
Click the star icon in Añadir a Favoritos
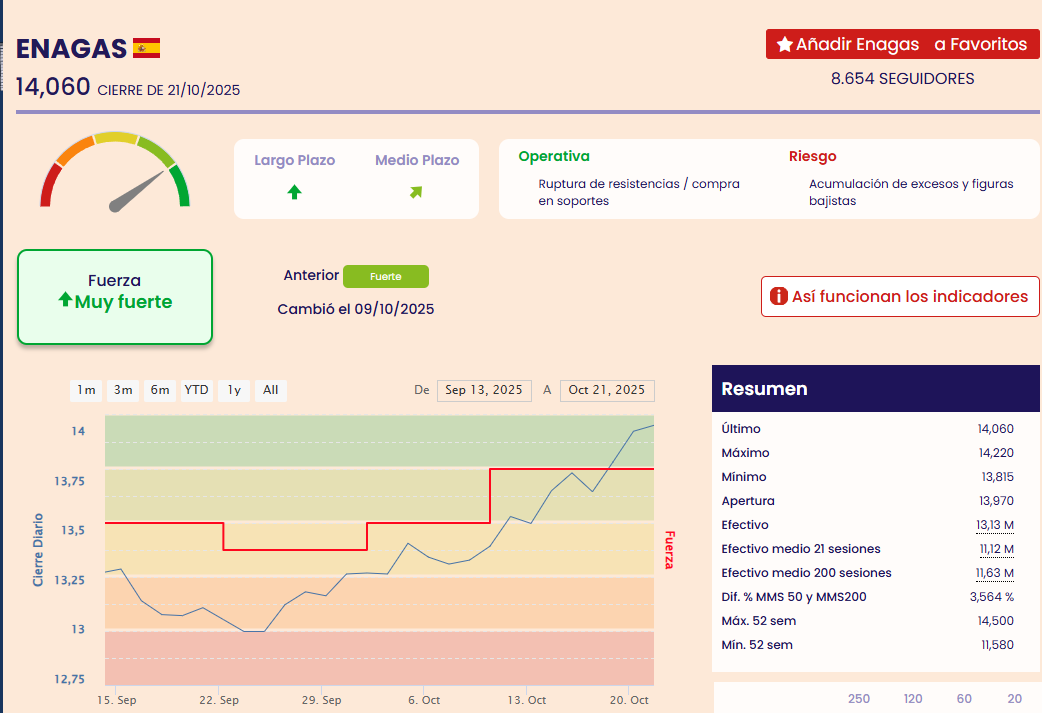(784, 45)
